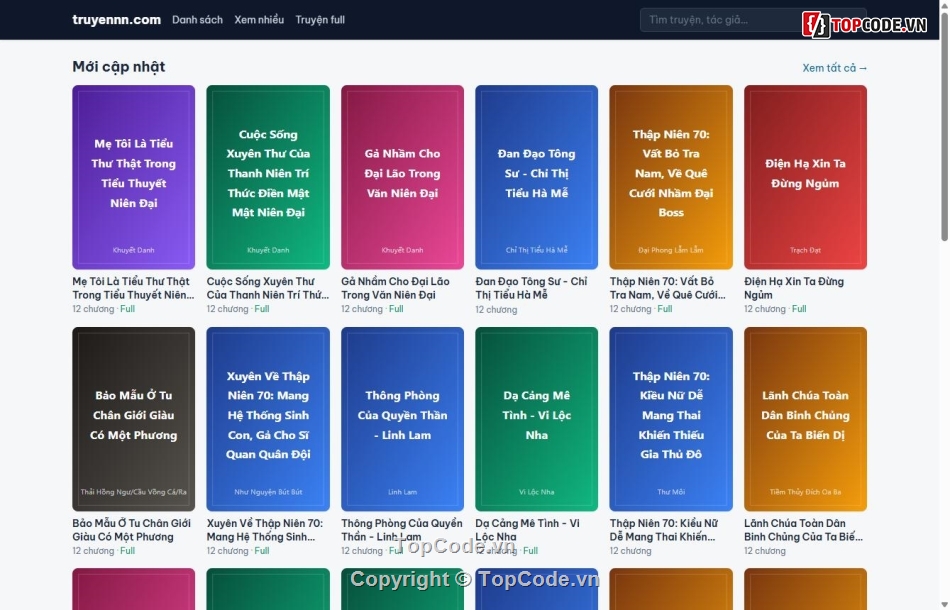Screen dimensions: 950x610
Task: Open the Gả Nhầm Cho Đại Lão cover
Action: [402, 177]
